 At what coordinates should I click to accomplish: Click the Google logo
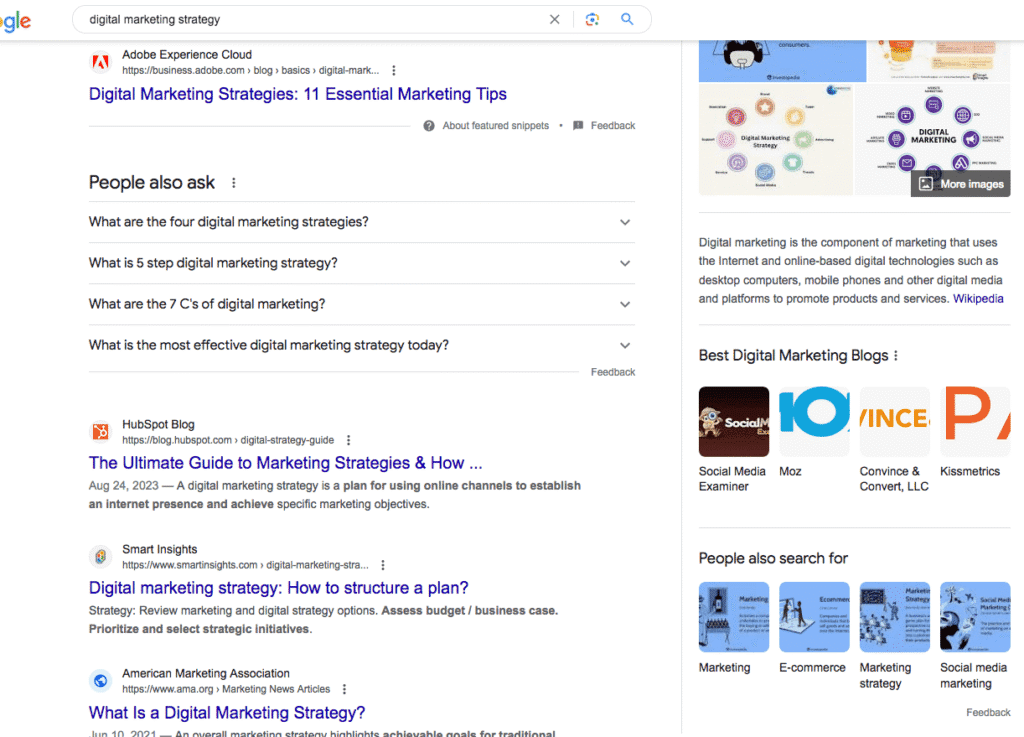click(15, 22)
